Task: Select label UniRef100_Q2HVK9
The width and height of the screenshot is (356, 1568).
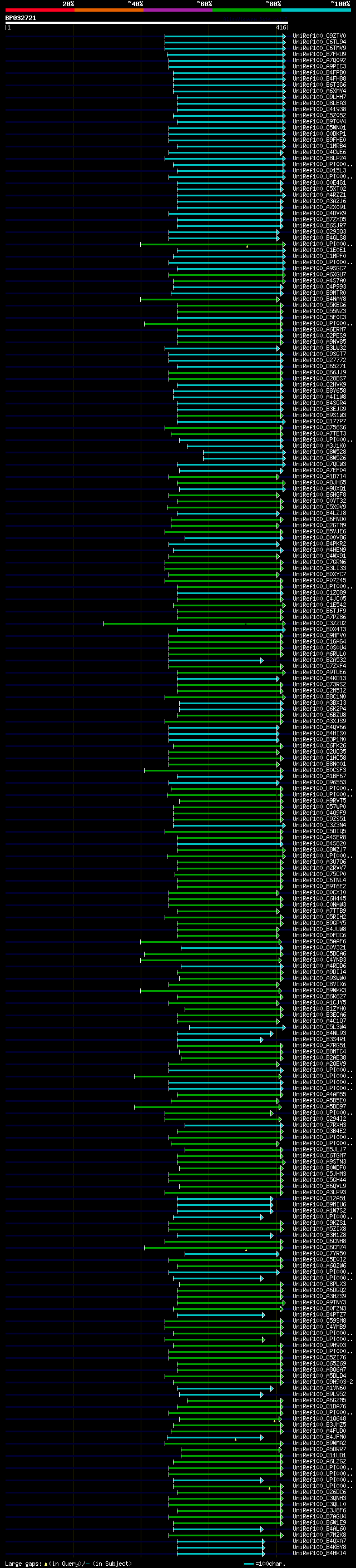Action: coord(319,385)
